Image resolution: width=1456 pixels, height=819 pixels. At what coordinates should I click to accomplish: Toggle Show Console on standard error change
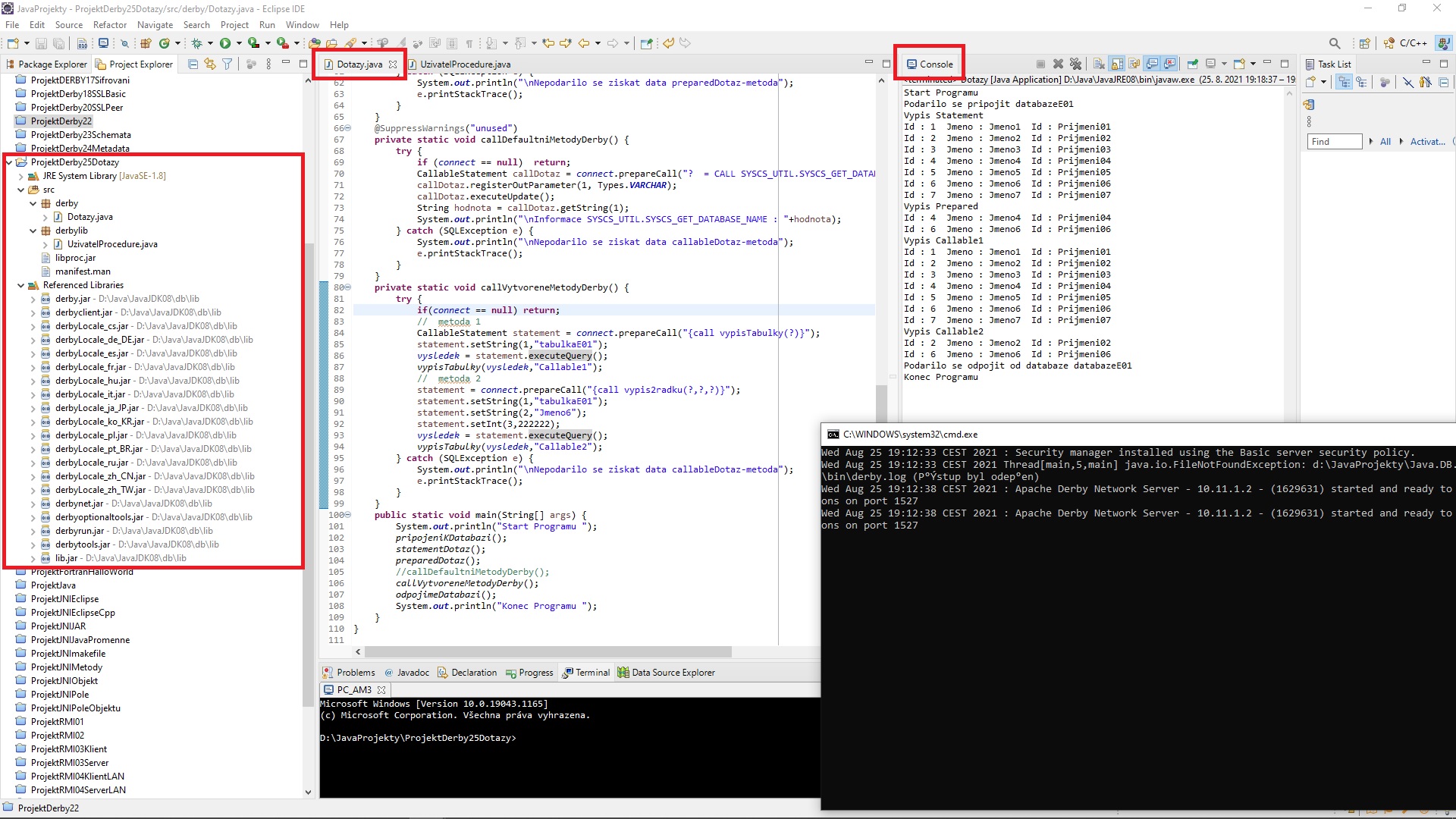click(1169, 64)
